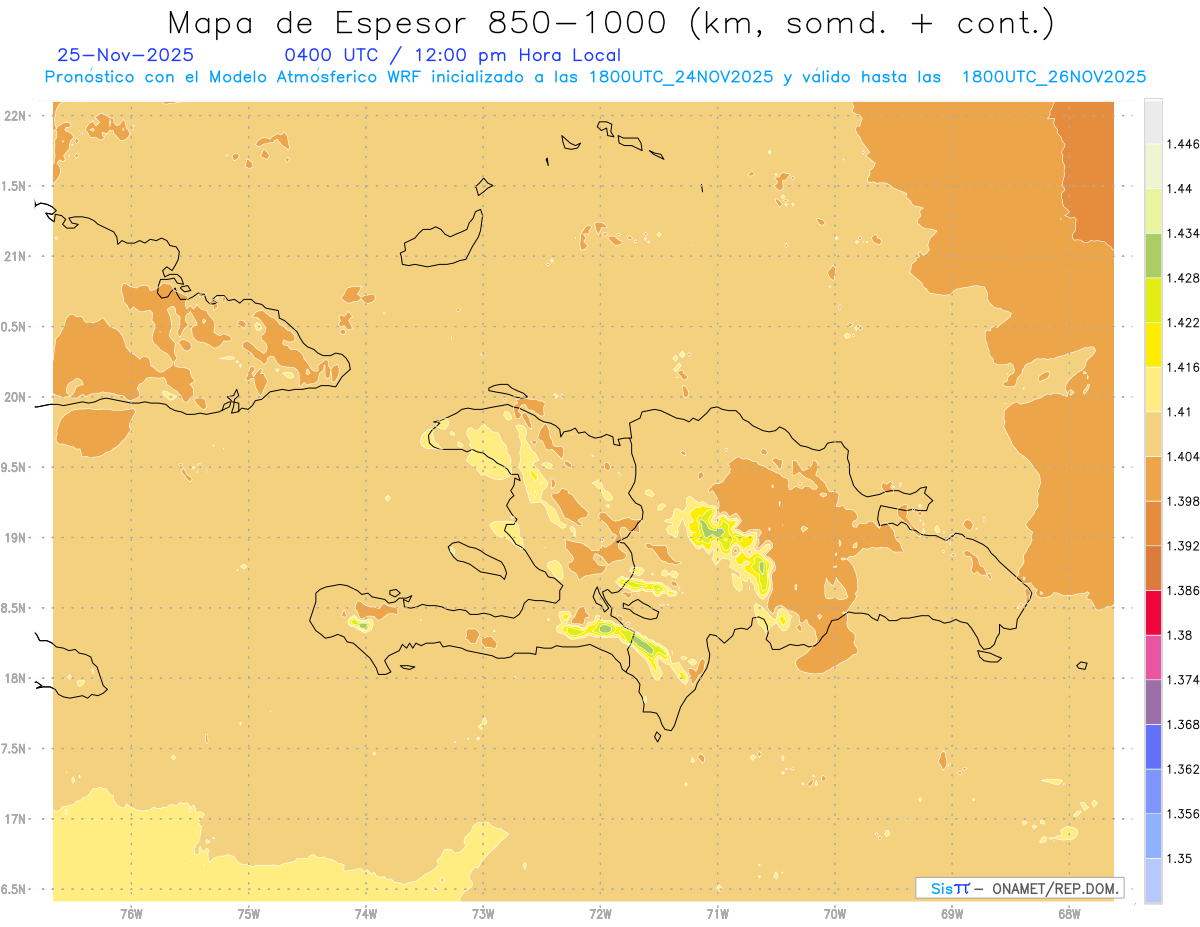1200x927 pixels.
Task: Click the WRF model forecast subtitle line
Action: [595, 76]
